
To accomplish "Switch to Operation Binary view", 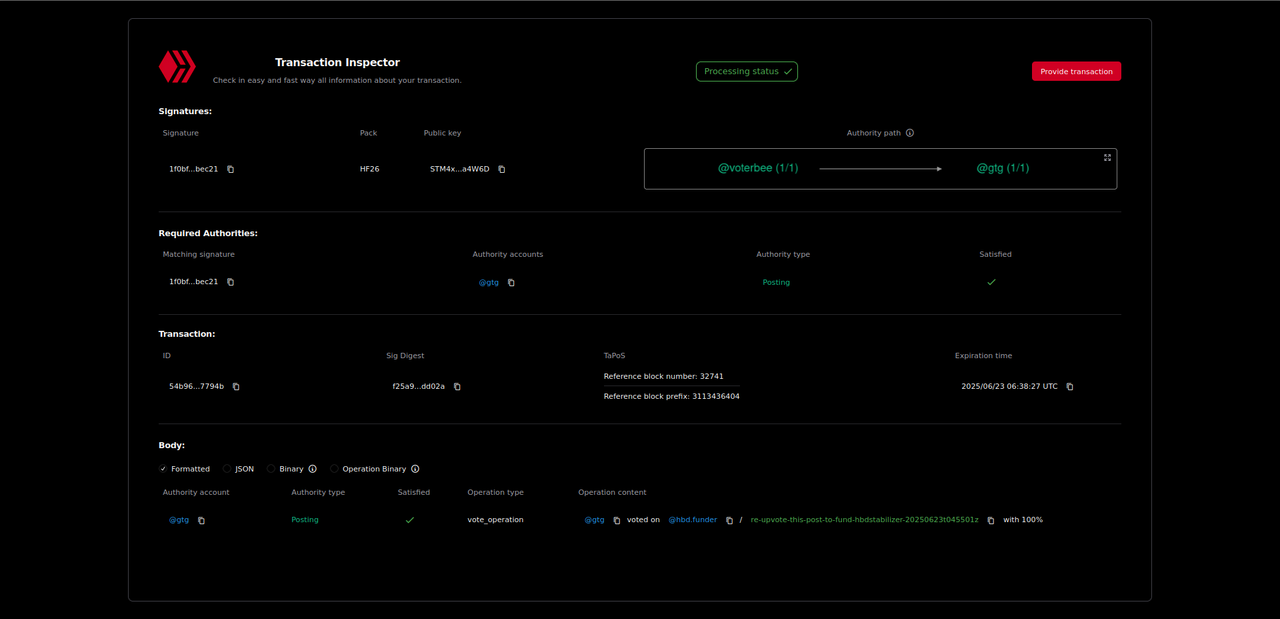I will [334, 469].
